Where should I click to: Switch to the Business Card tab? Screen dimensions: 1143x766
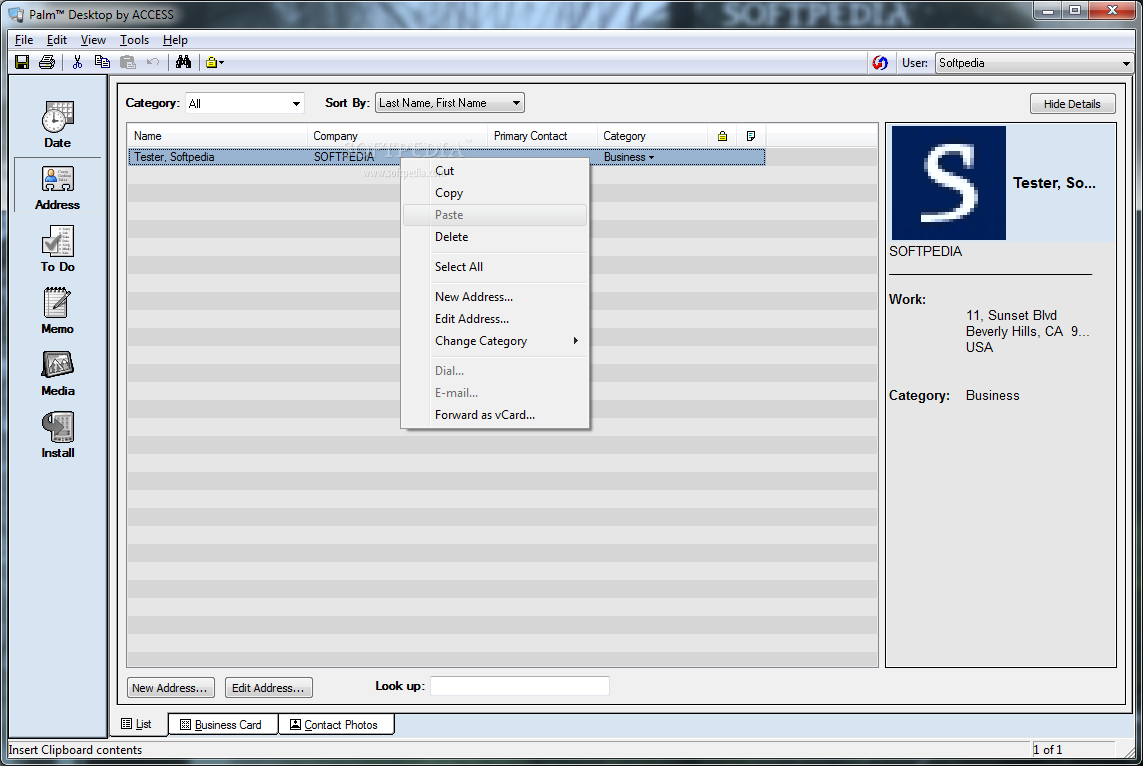[222, 724]
